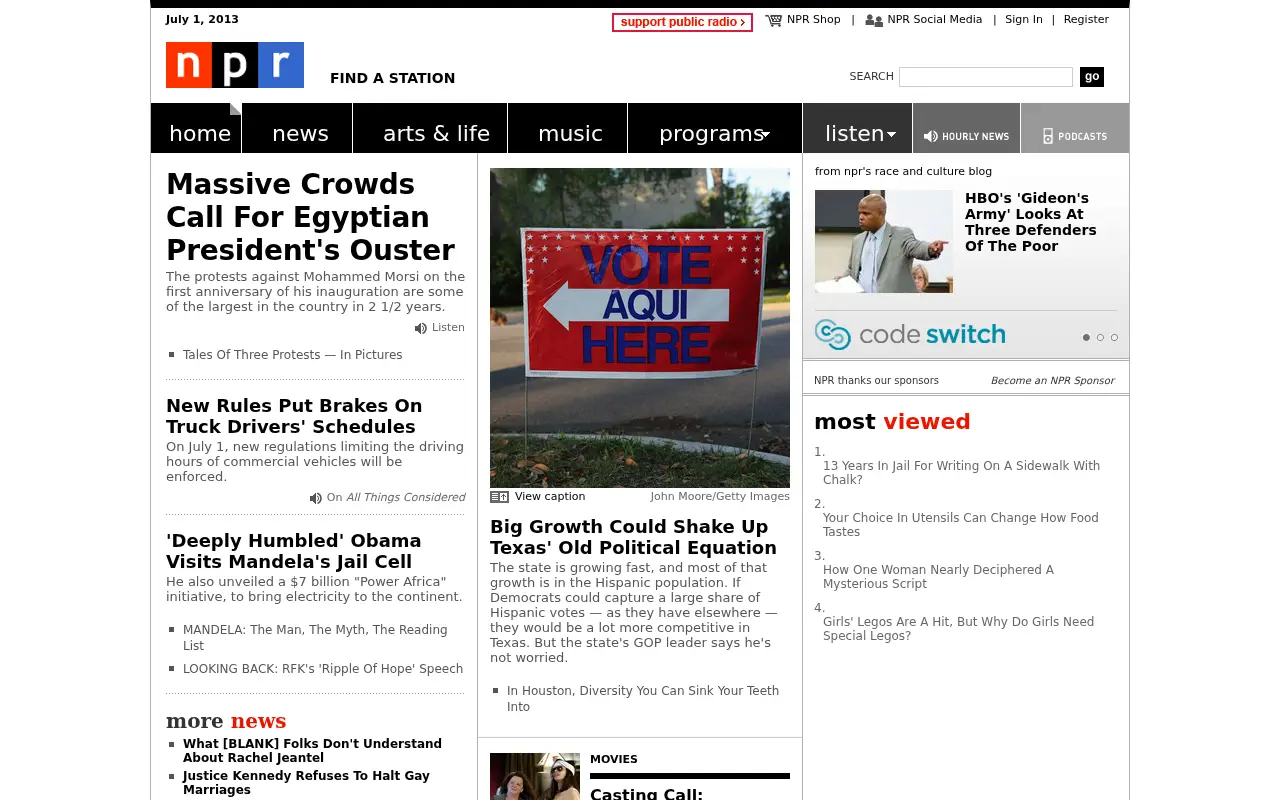
Task: Click Become an NPR Sponsor link
Action: (1052, 381)
